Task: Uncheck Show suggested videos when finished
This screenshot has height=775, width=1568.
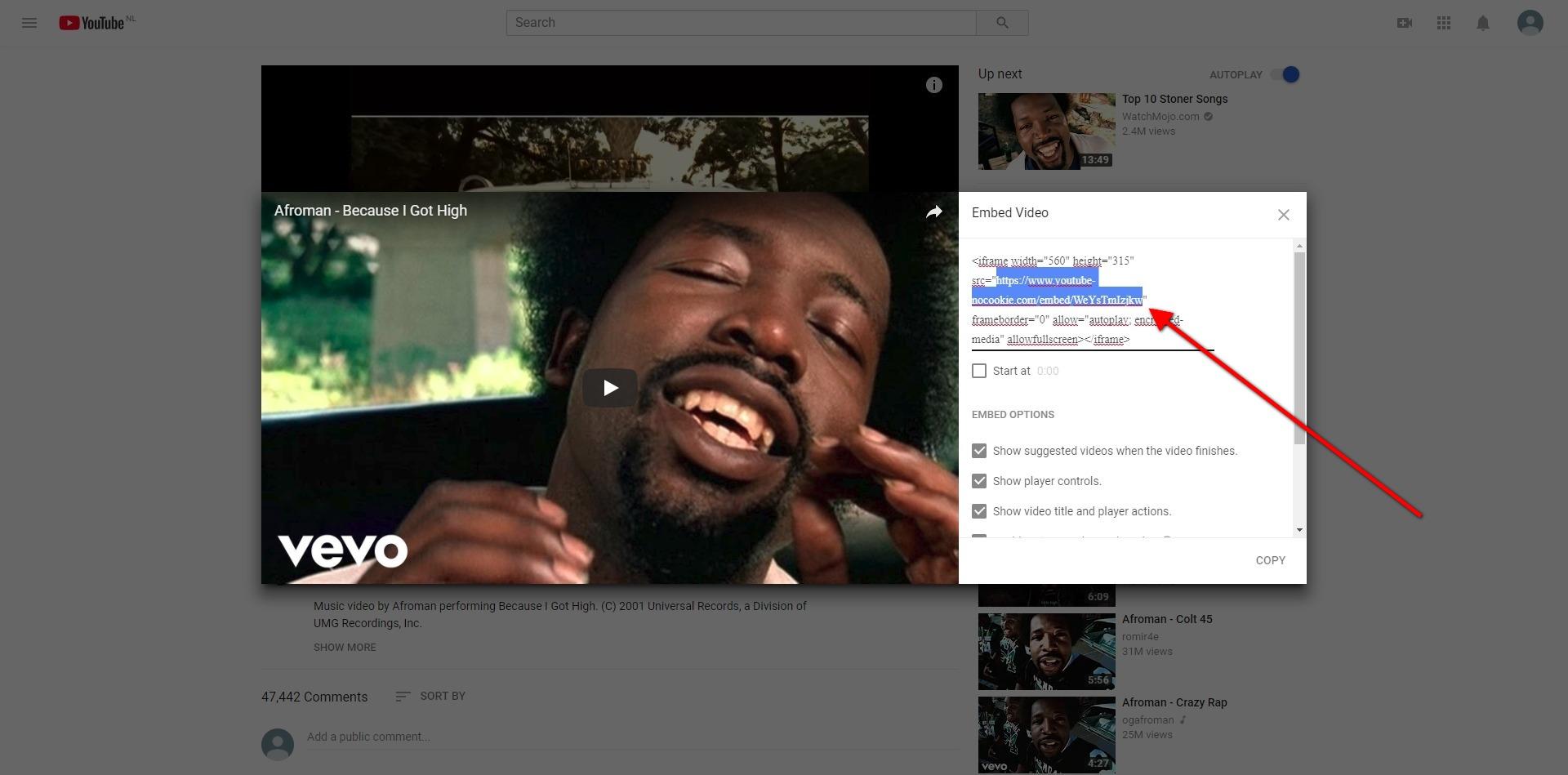Action: [979, 451]
